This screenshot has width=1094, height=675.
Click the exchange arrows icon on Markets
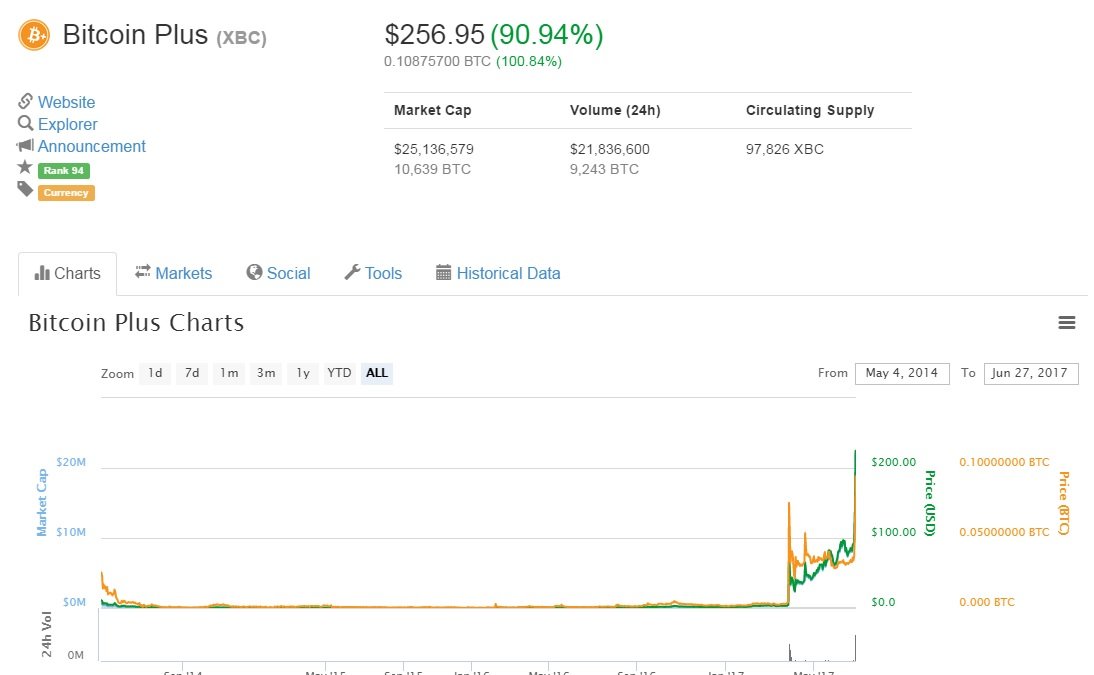[143, 272]
